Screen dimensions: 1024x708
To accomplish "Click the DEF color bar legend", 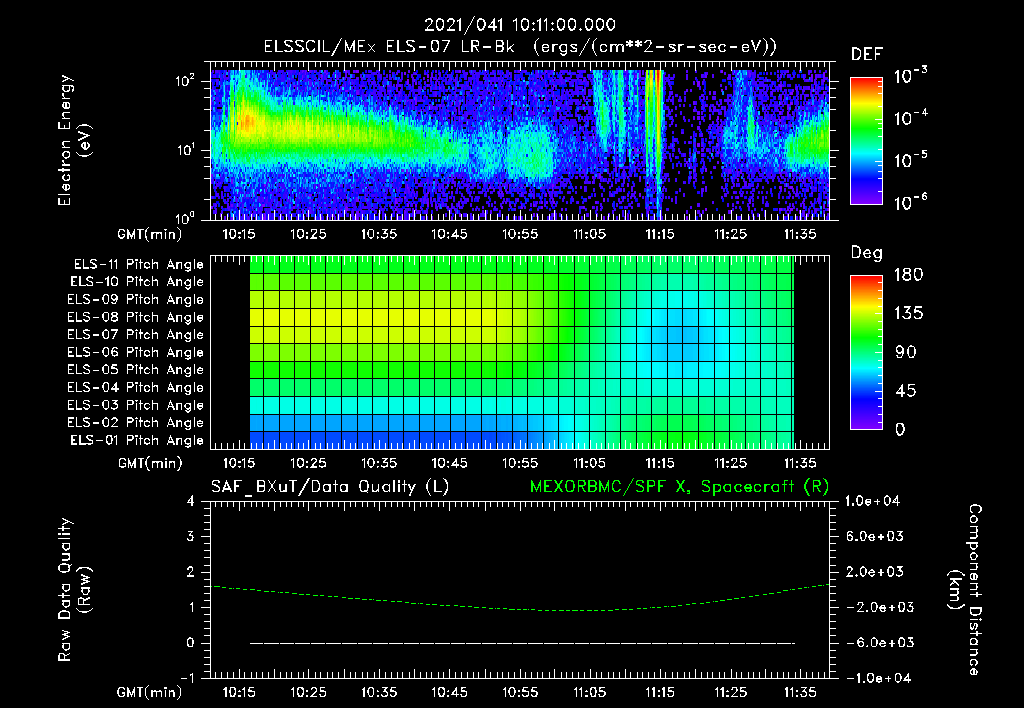I will [866, 141].
